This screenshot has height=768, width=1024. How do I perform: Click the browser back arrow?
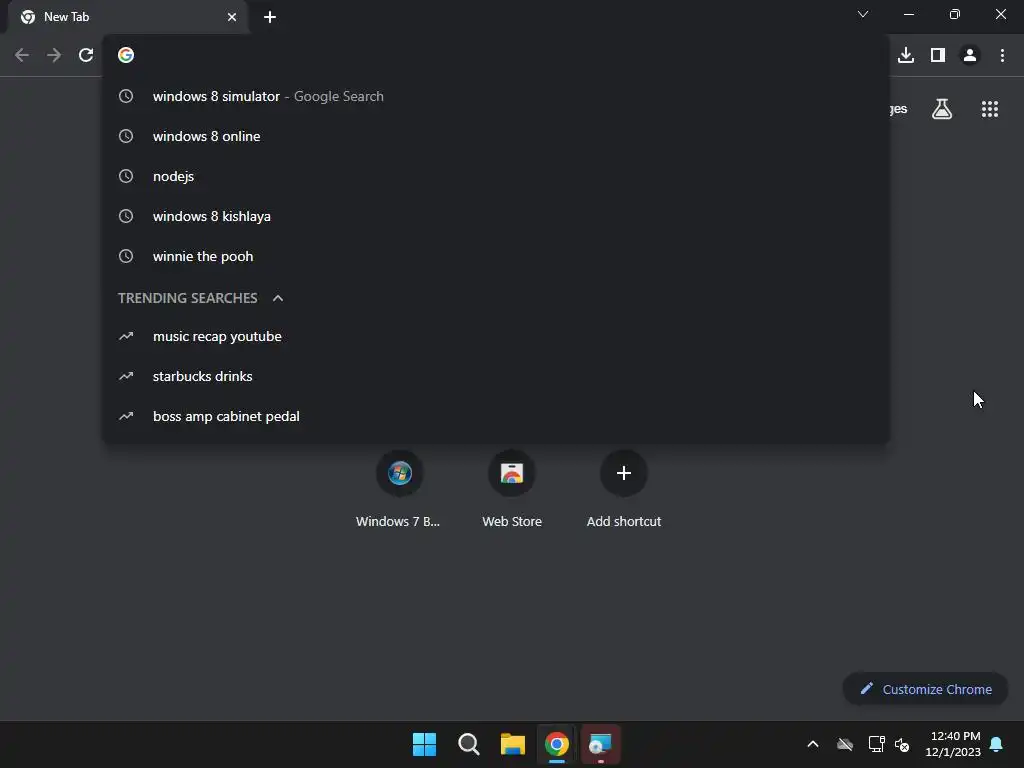22,56
